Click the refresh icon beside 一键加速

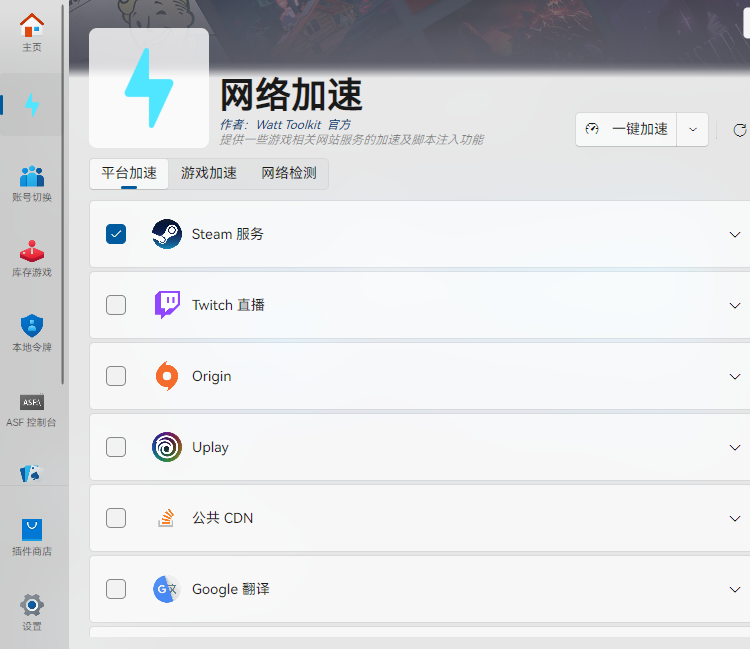coord(739,130)
